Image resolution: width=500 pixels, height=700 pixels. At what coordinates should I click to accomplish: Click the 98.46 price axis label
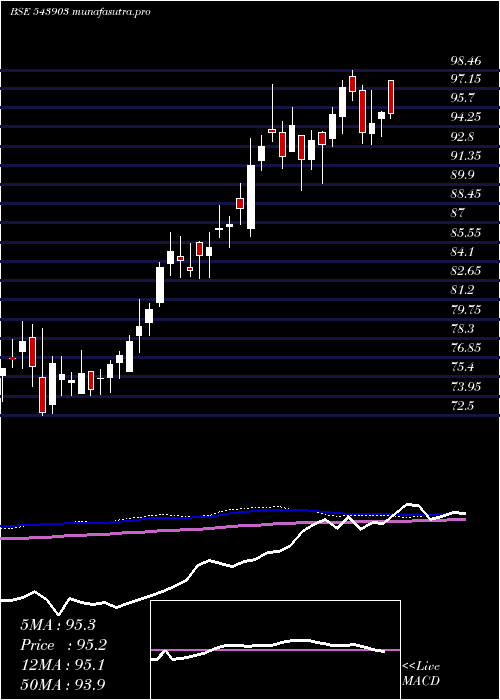point(465,60)
